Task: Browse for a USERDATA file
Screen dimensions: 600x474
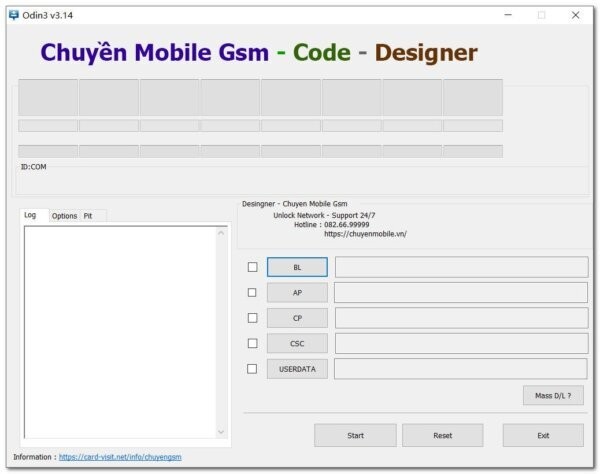Action: tap(297, 369)
